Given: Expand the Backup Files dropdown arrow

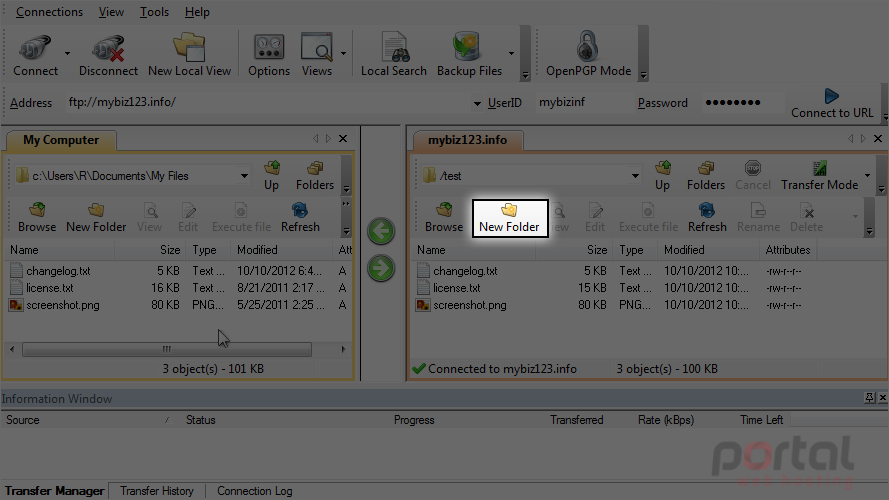Looking at the screenshot, I should pyautogui.click(x=511, y=54).
